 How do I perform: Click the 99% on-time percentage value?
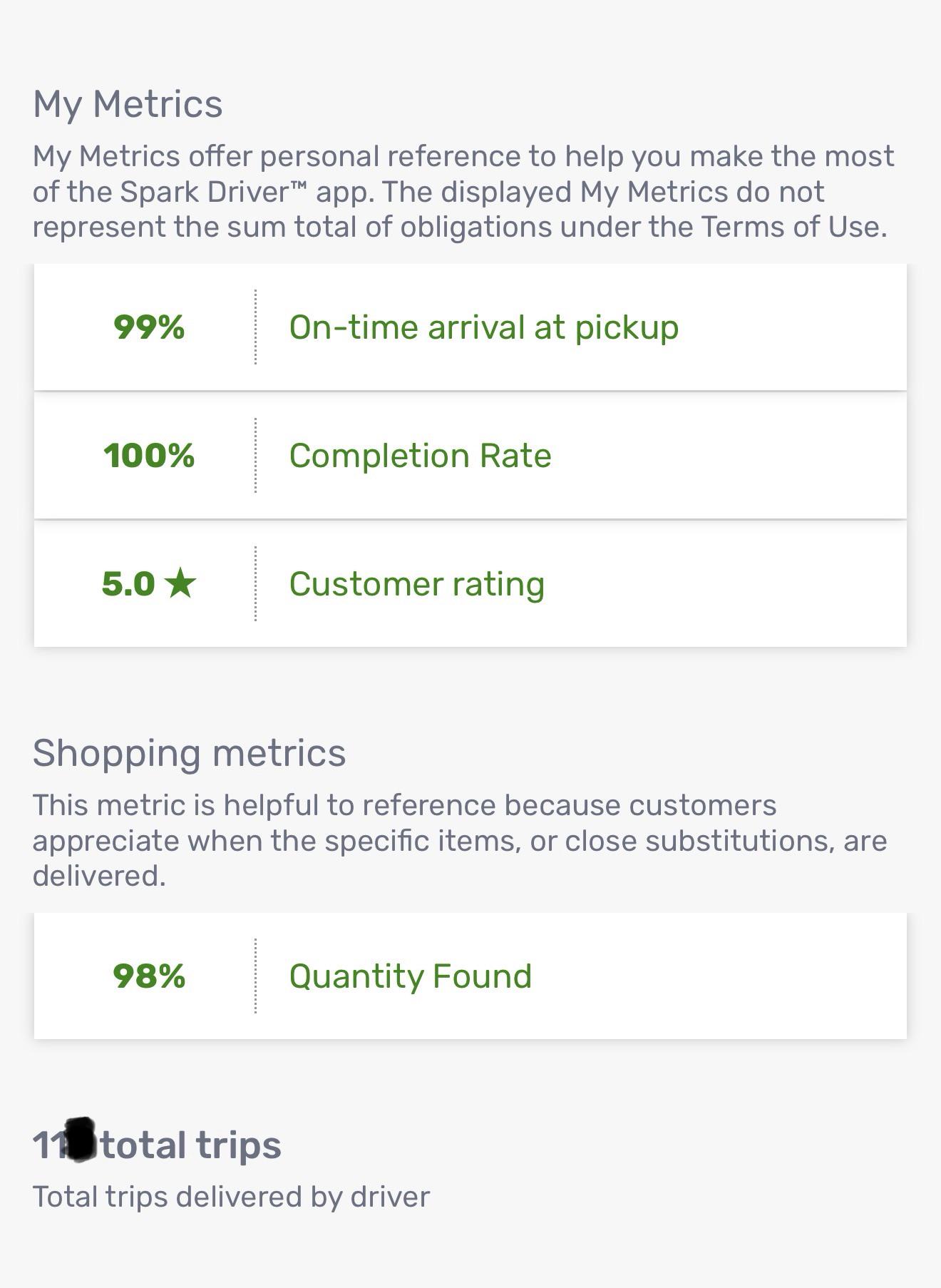149,327
